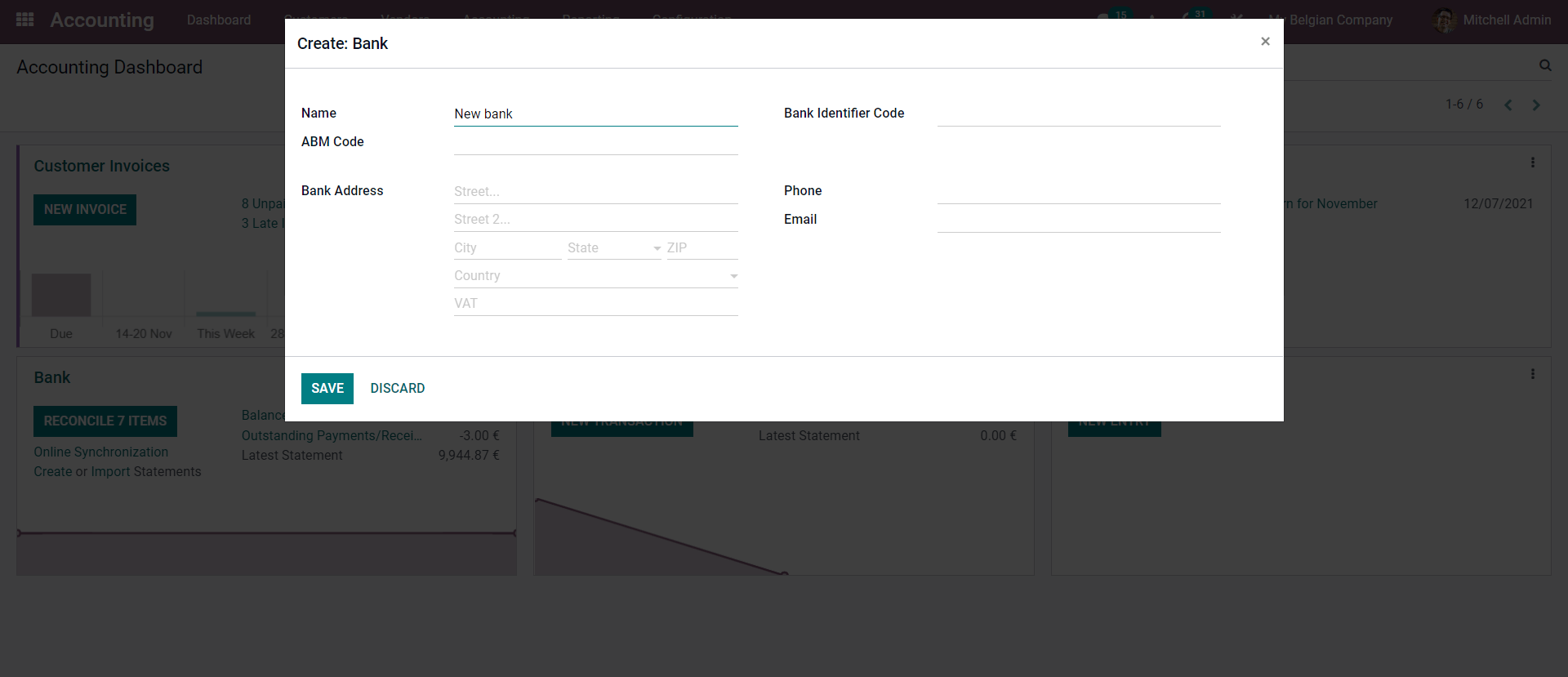Click the ZIP input field
Screen dimensions: 1568x677
(702, 248)
